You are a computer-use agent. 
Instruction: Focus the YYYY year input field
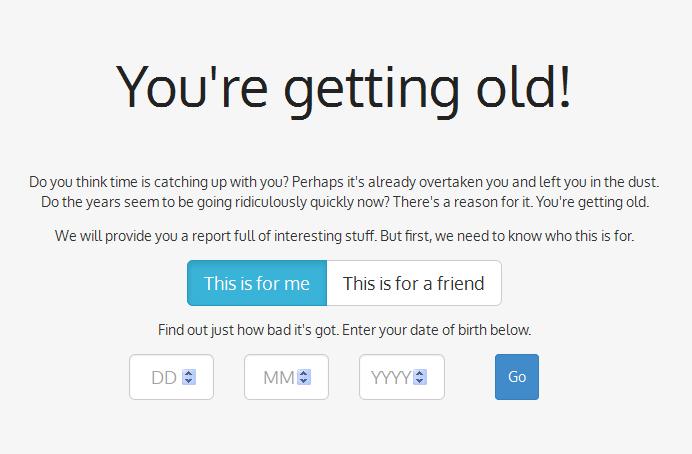(x=388, y=378)
